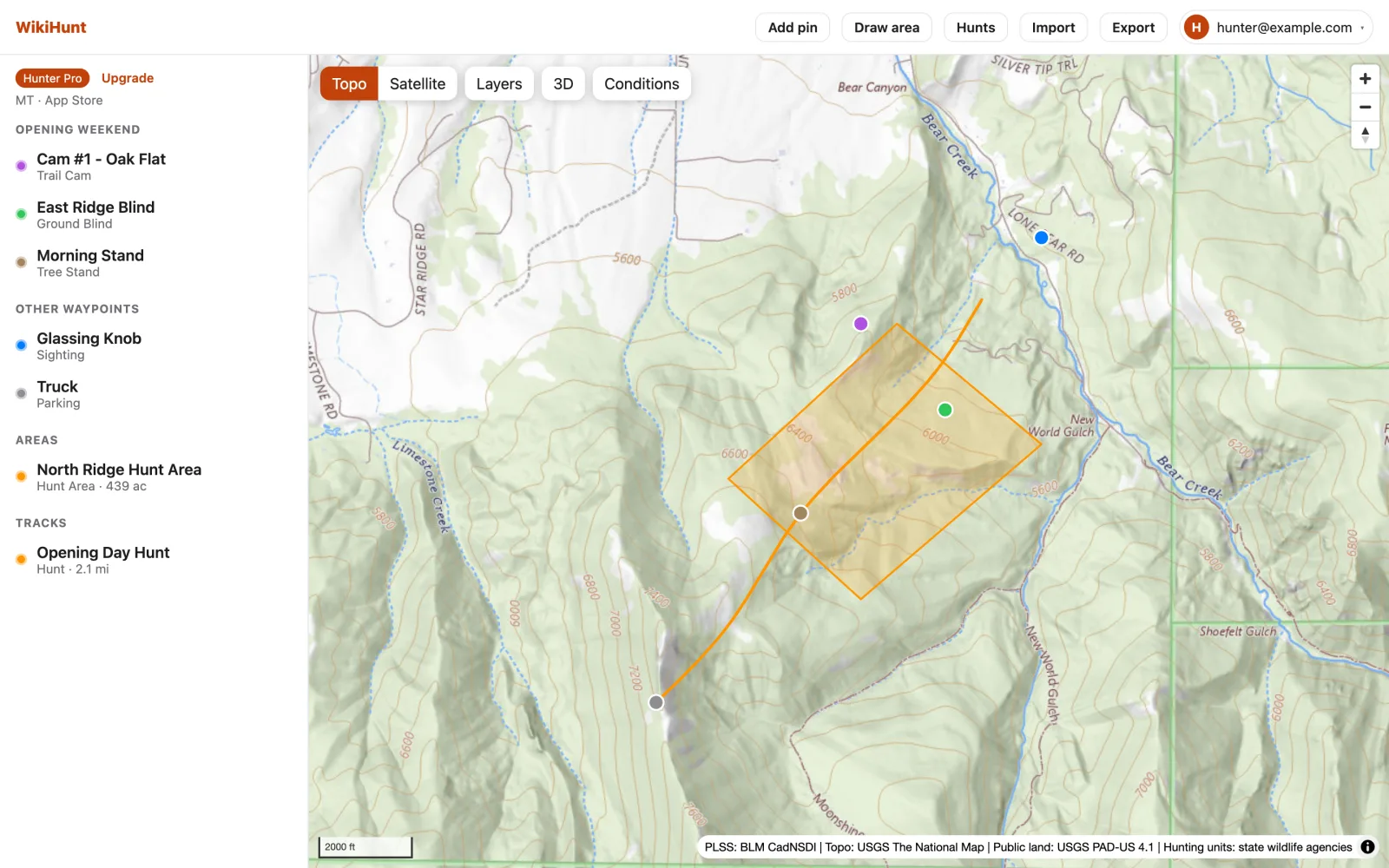This screenshot has width=1389, height=868.
Task: Click the Import button
Action: (1053, 28)
